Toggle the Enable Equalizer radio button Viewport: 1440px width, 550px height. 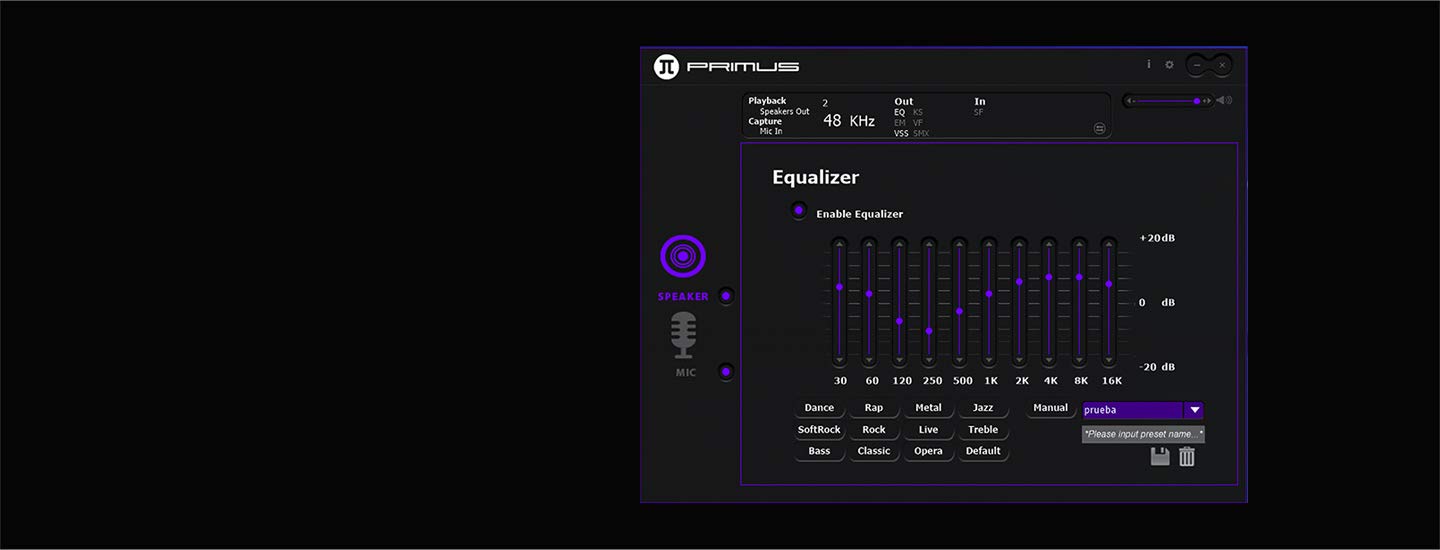(799, 211)
